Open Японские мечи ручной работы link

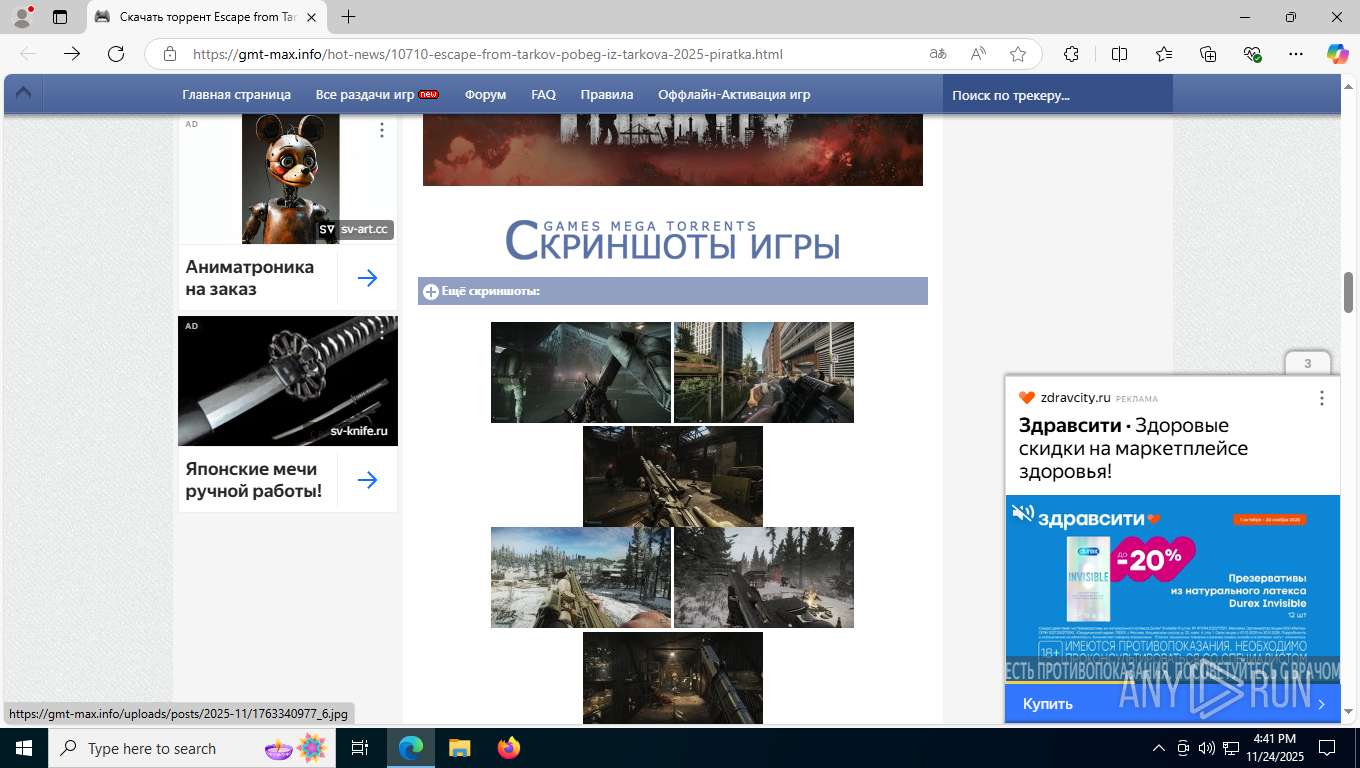click(x=254, y=480)
